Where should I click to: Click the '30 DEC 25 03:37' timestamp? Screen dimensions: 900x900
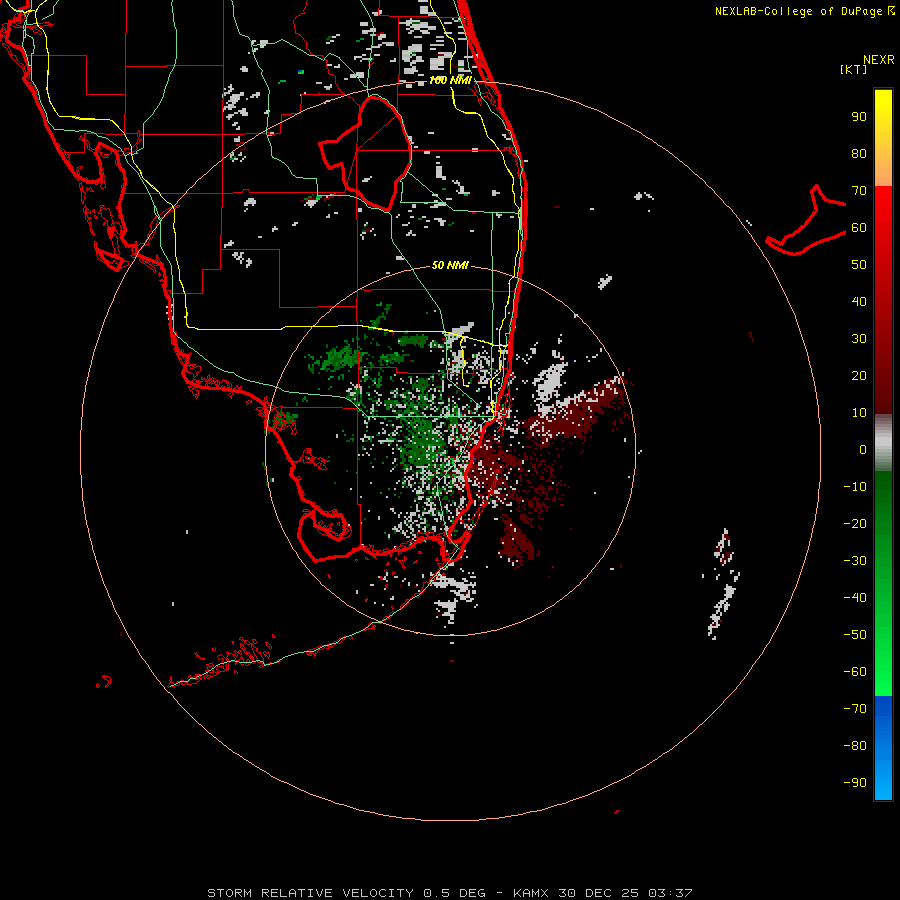point(625,893)
